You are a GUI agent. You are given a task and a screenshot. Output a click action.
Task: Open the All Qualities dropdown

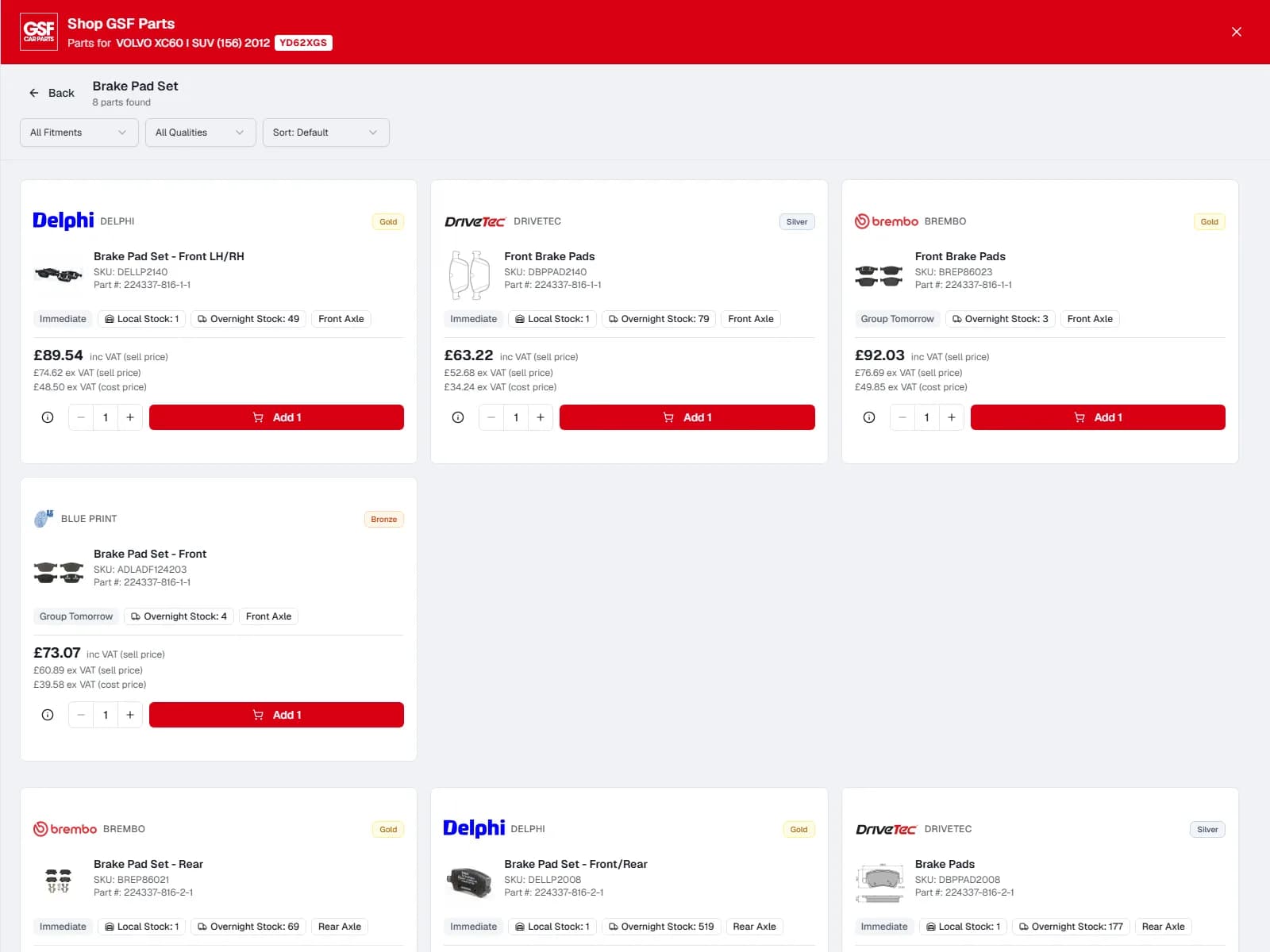(x=201, y=132)
